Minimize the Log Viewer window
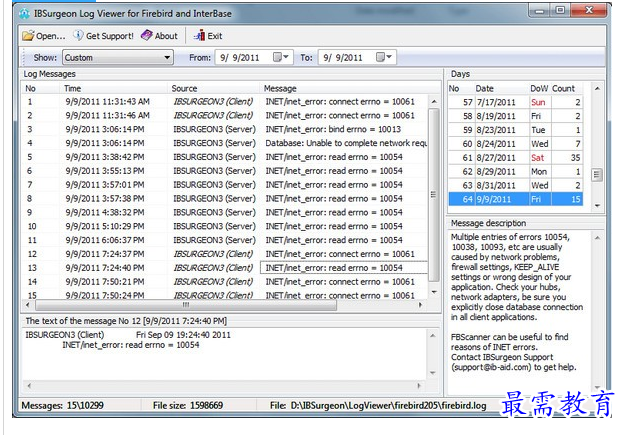This screenshot has width=623, height=435. pos(540,10)
